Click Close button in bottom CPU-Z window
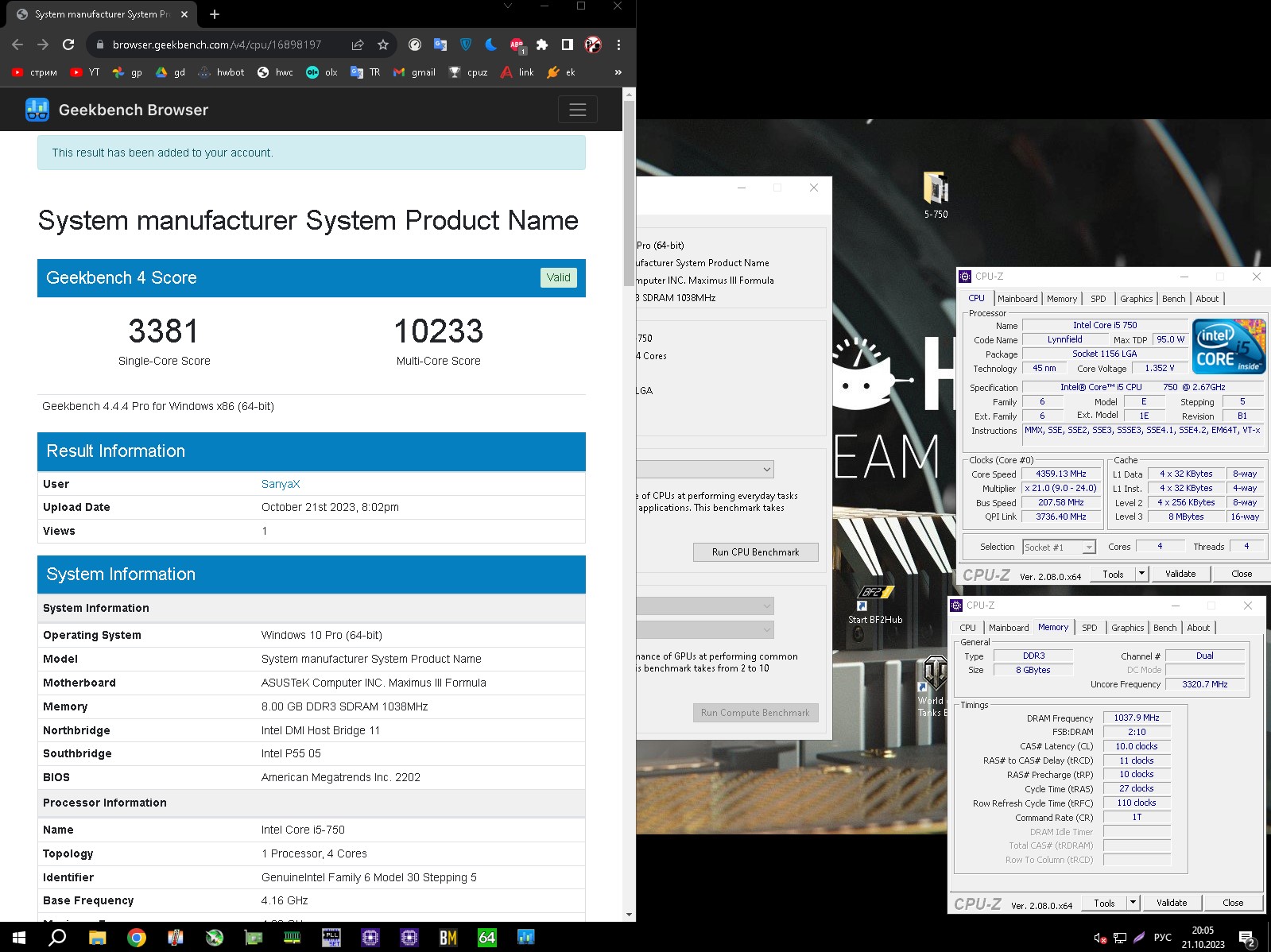The image size is (1271, 952). coord(1233,903)
